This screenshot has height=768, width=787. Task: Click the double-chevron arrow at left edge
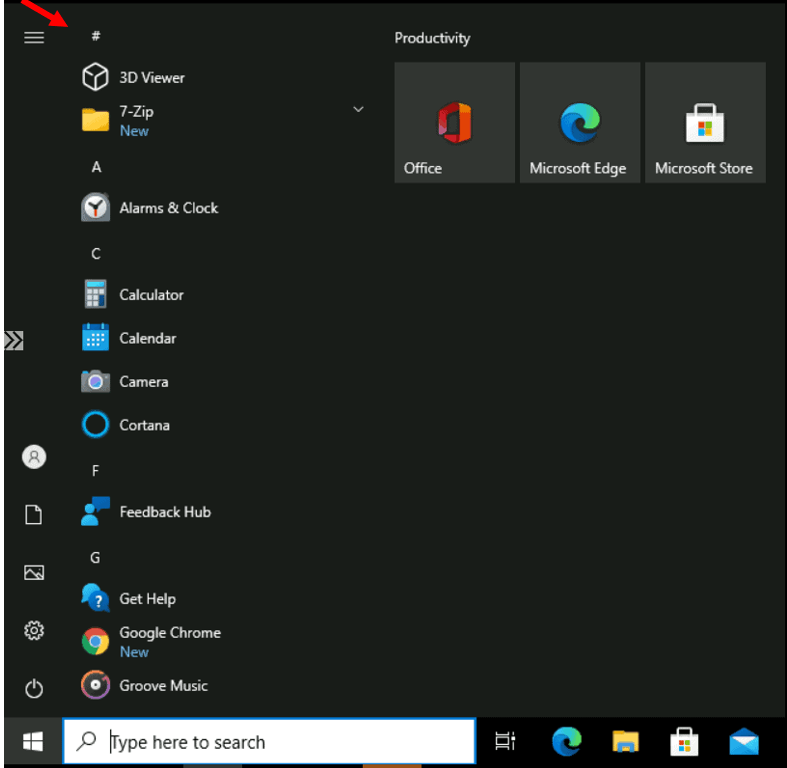pyautogui.click(x=14, y=340)
